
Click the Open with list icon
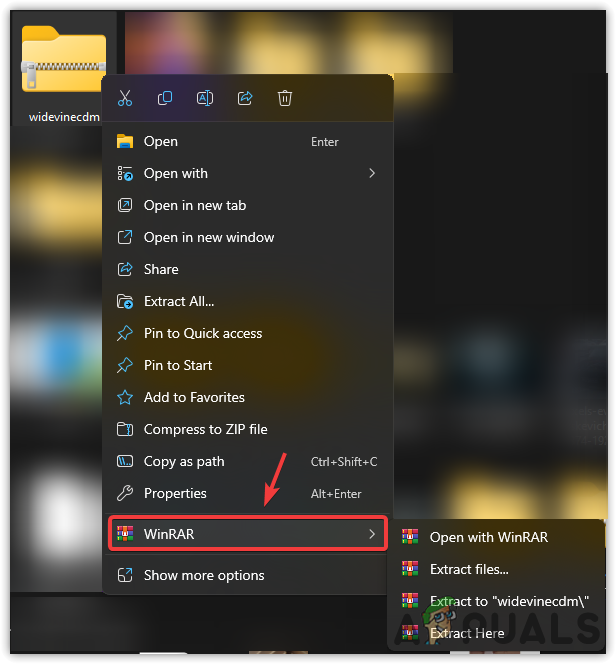tap(125, 173)
